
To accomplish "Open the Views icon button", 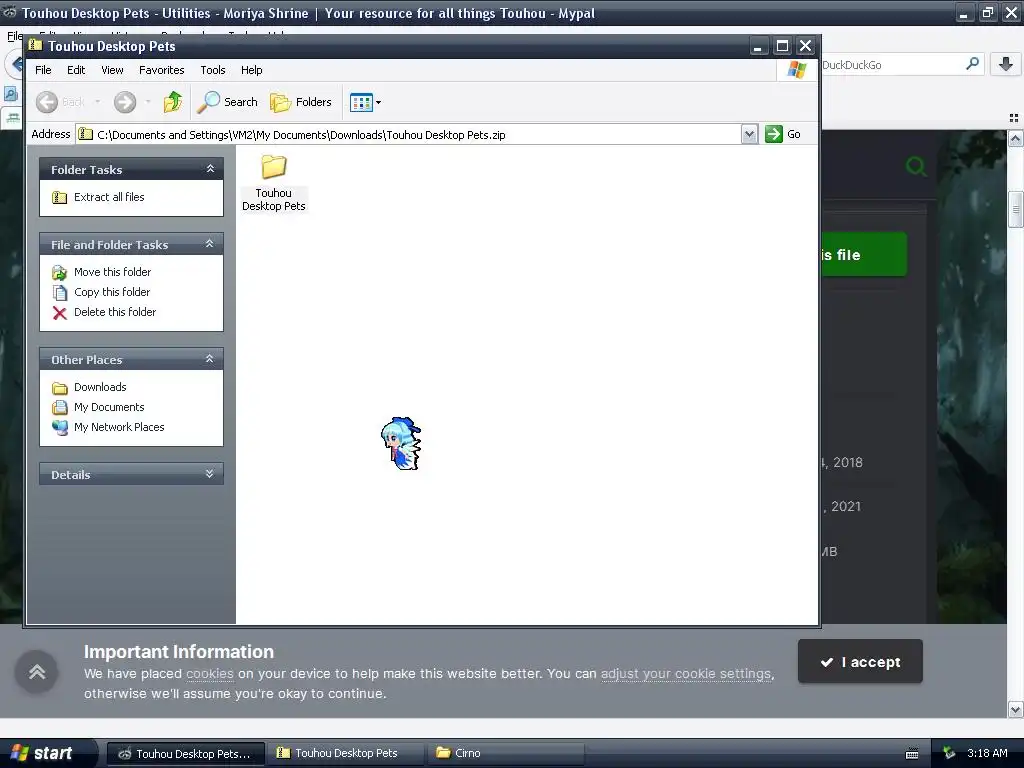I will point(361,103).
